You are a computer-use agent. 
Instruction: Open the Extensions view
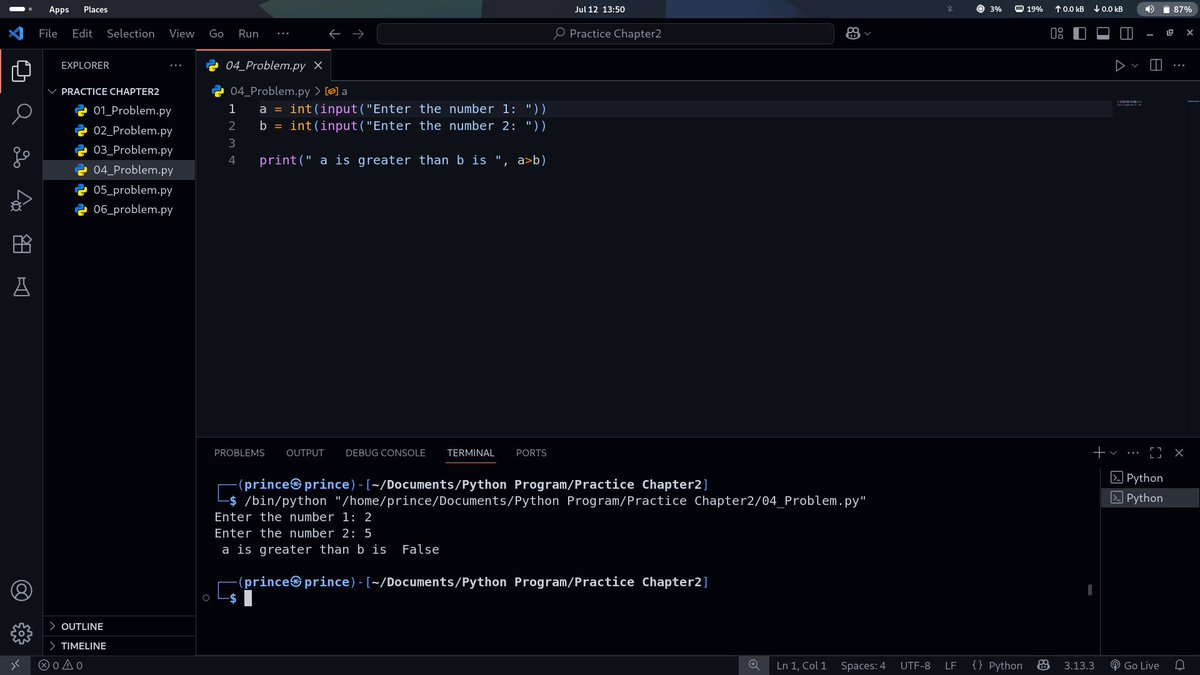point(21,244)
